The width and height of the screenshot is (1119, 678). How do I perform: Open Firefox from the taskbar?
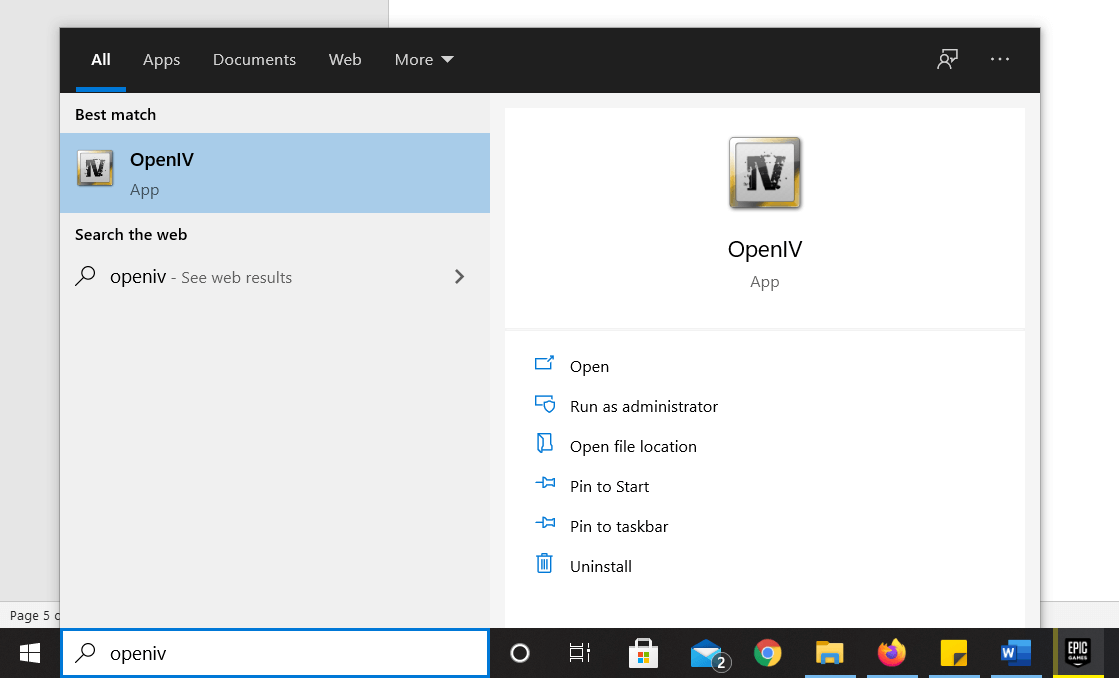click(x=891, y=653)
